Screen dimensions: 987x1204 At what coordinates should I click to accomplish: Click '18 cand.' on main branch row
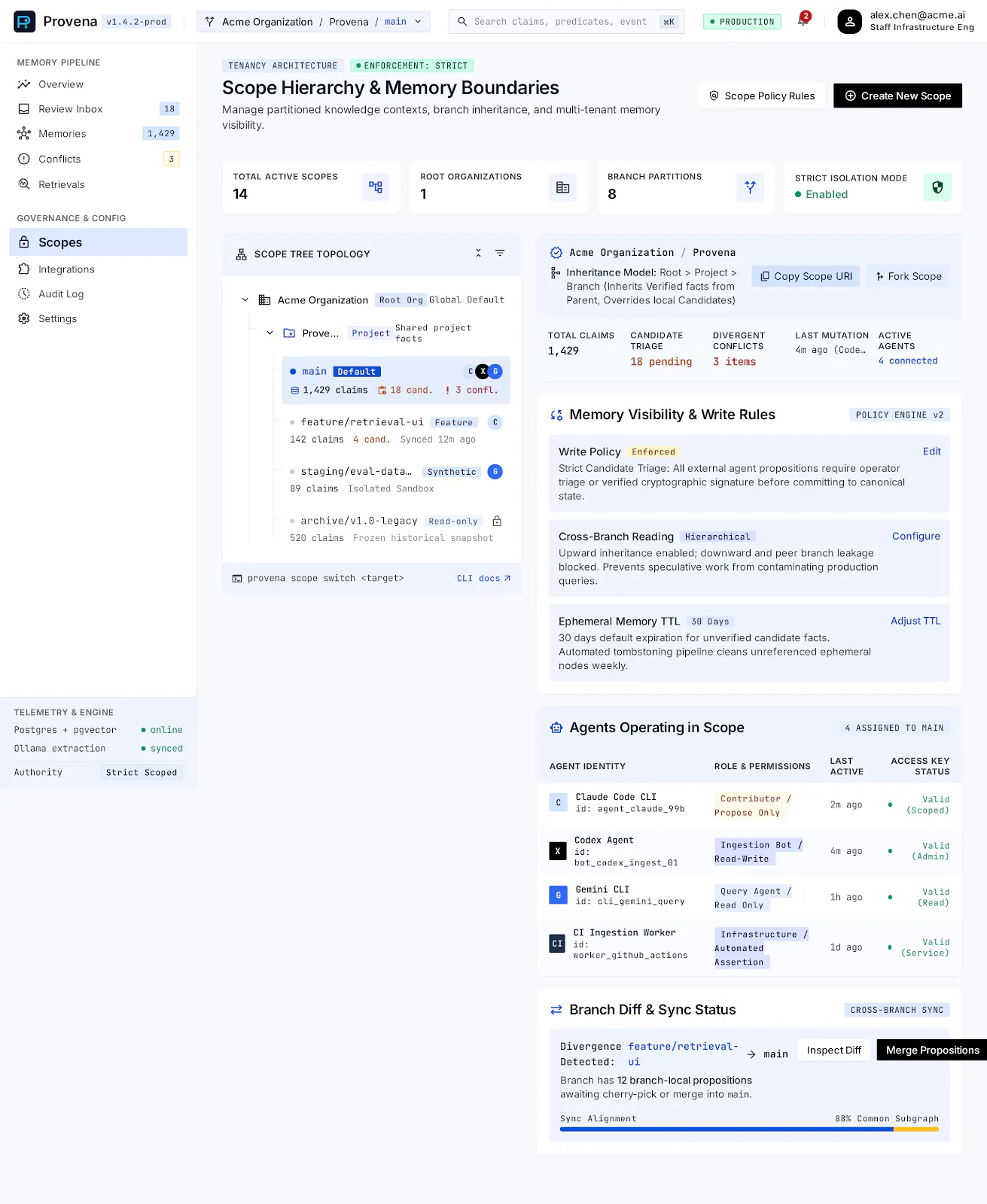click(405, 391)
